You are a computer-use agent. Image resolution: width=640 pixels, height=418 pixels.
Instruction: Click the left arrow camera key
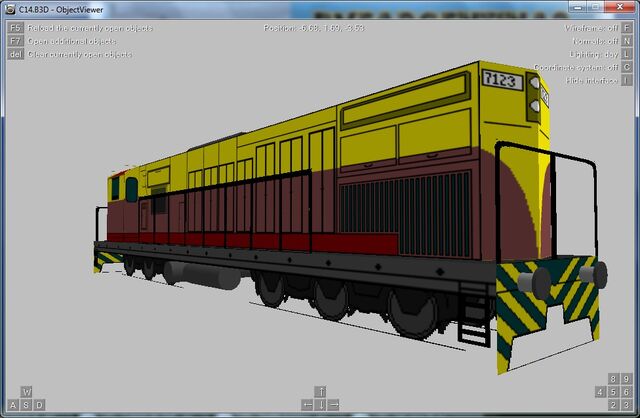[x=307, y=405]
